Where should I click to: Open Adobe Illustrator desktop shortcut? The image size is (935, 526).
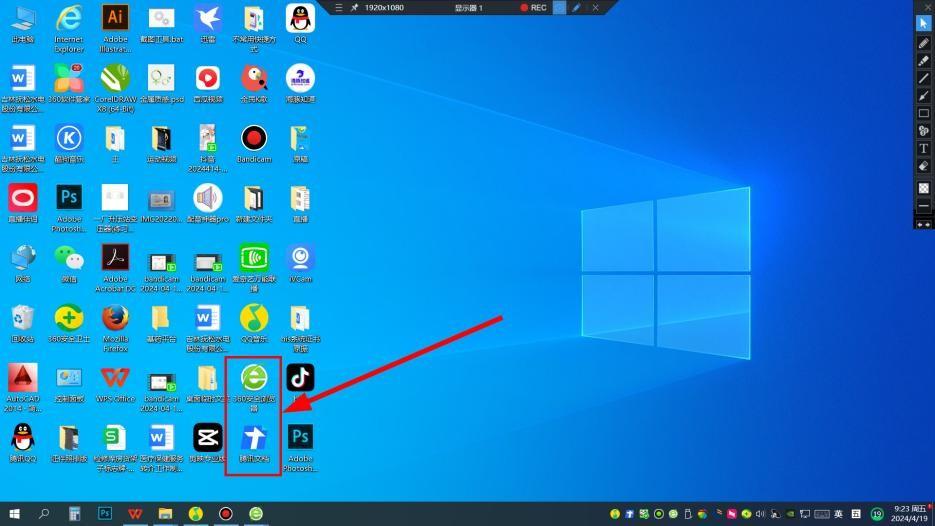coord(115,18)
